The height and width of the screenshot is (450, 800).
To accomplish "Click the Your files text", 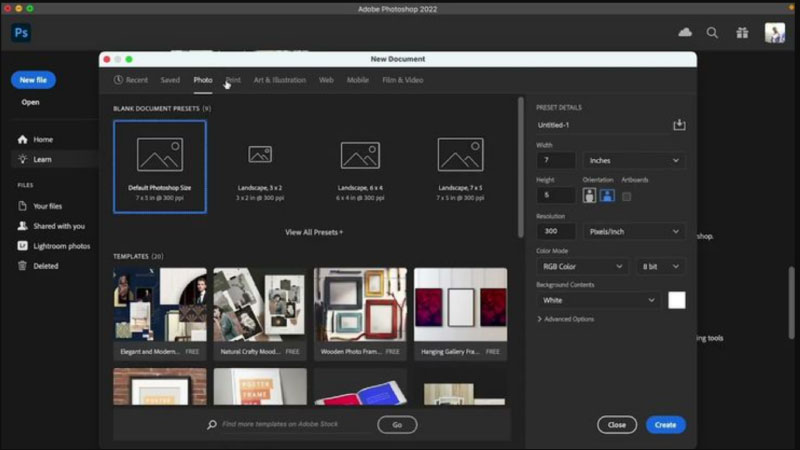I will 47,206.
